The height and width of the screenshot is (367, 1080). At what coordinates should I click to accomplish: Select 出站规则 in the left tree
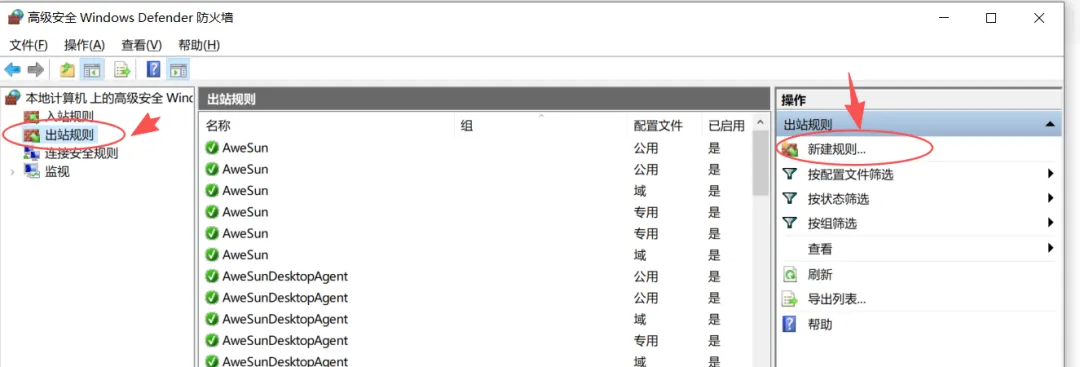pos(70,134)
